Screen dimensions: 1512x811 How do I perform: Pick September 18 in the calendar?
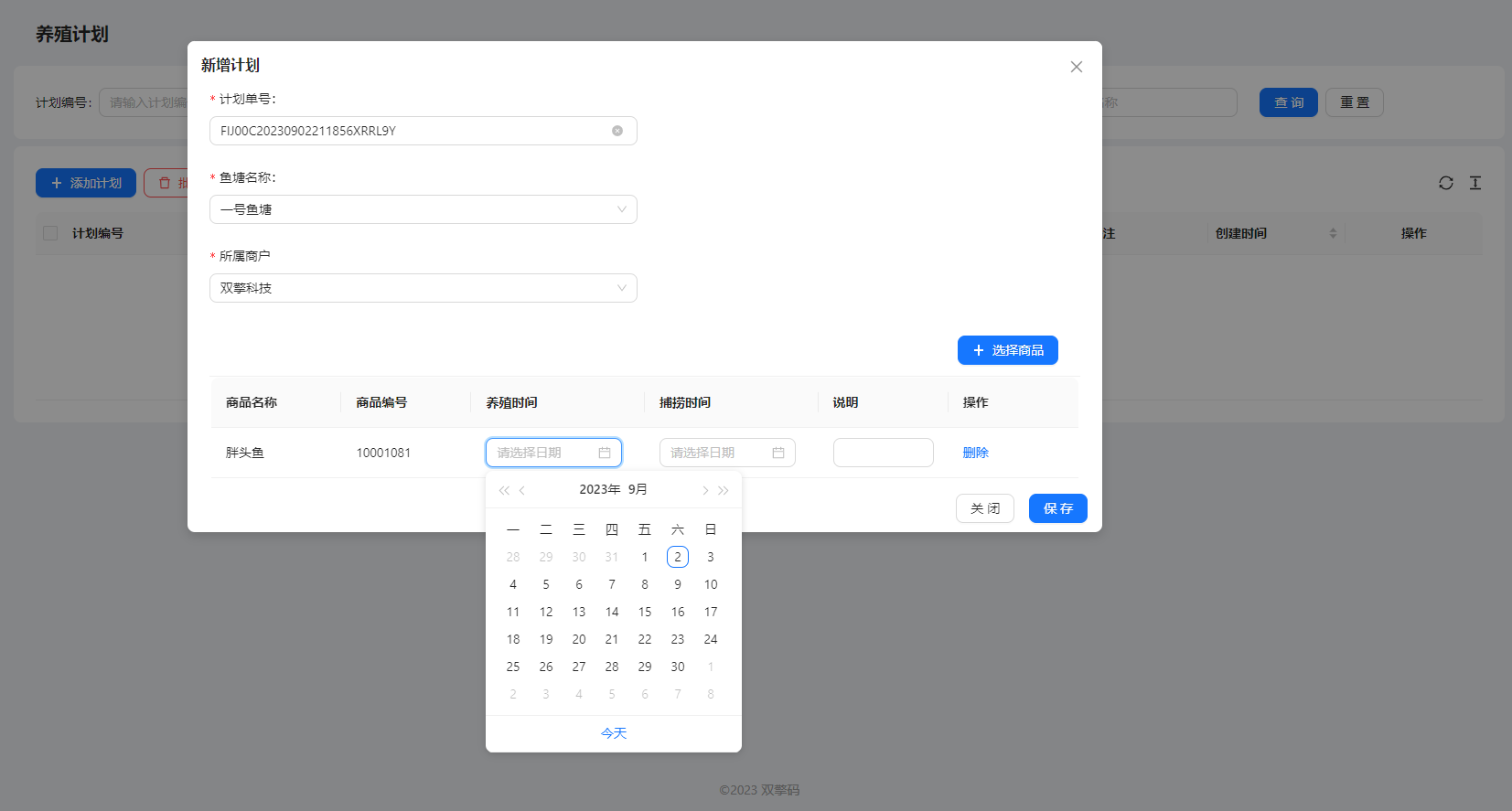click(x=513, y=639)
